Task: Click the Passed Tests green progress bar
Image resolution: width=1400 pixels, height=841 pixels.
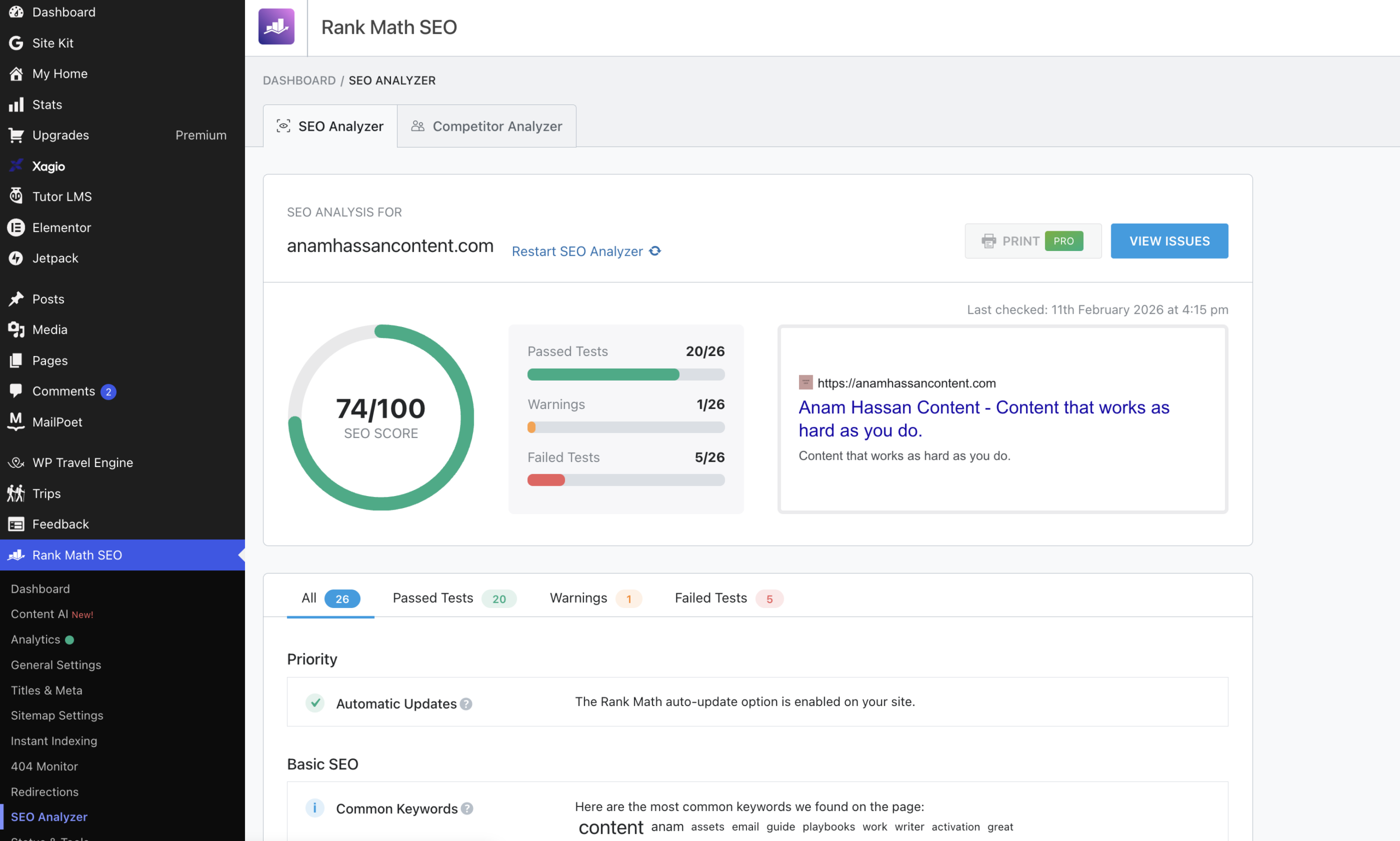Action: (603, 375)
